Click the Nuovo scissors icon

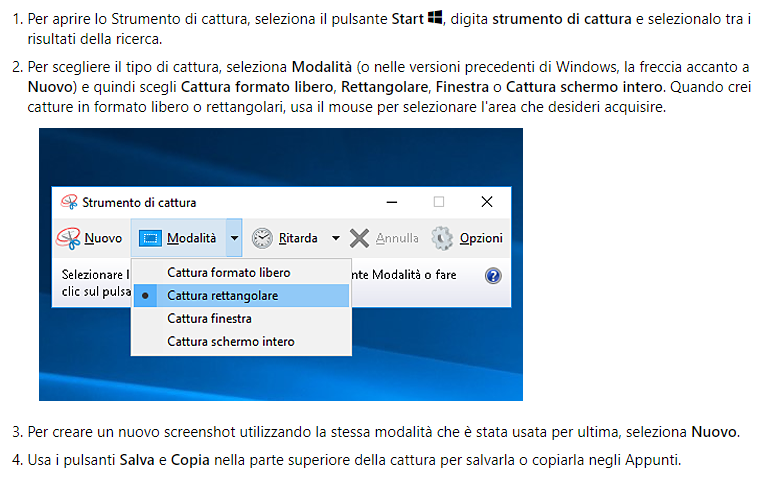pyautogui.click(x=68, y=238)
